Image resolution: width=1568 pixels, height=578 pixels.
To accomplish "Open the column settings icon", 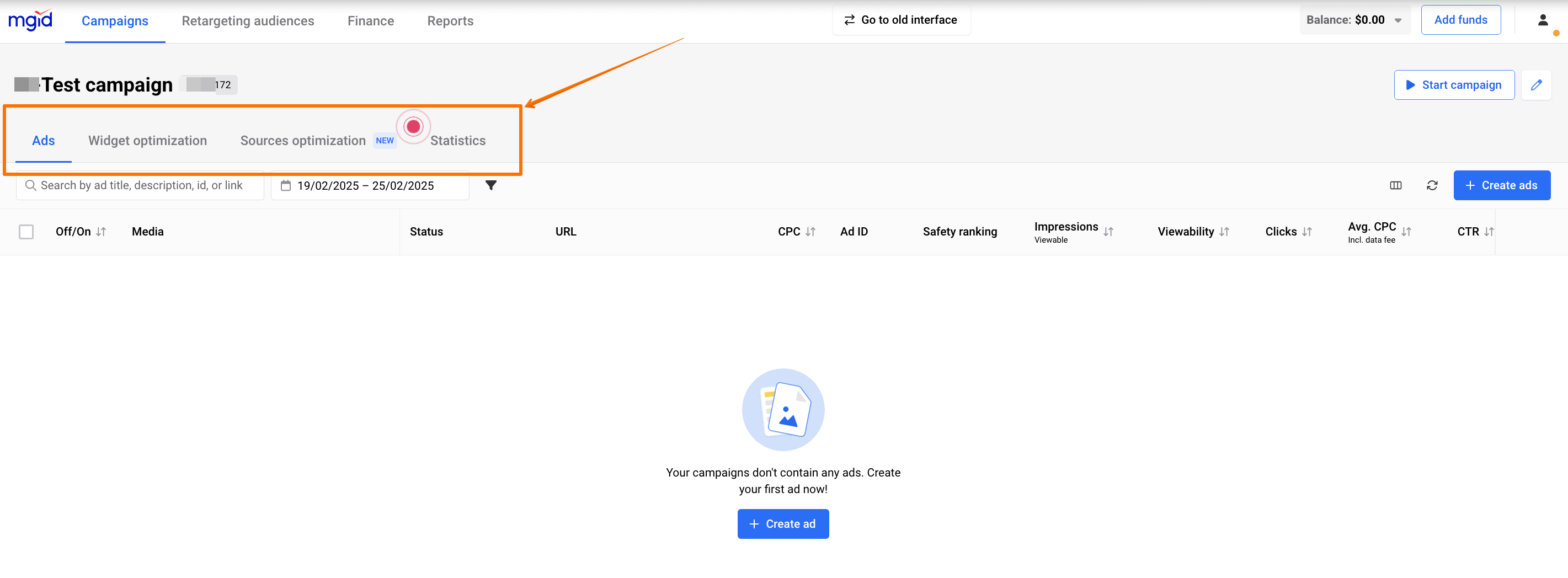I will coord(1395,185).
